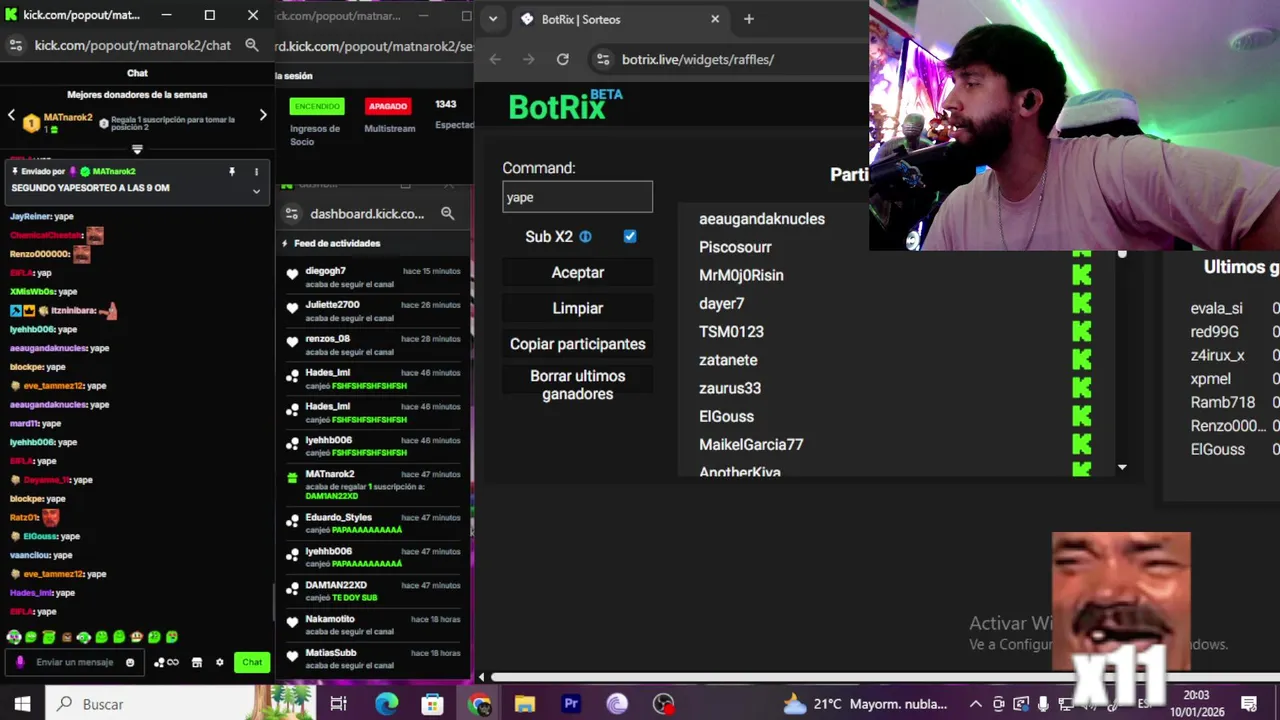Click the APAGADO Multistream toggle
The height and width of the screenshot is (720, 1280).
click(388, 106)
